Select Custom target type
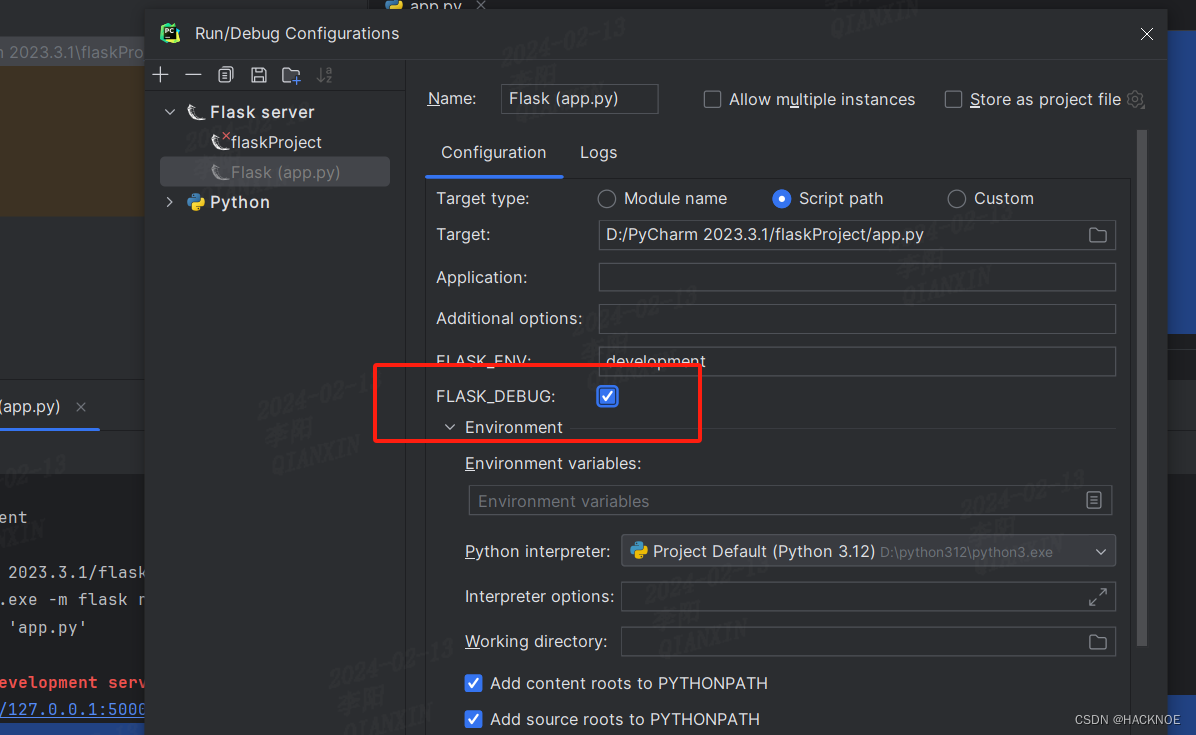This screenshot has height=735, width=1196. 956,199
